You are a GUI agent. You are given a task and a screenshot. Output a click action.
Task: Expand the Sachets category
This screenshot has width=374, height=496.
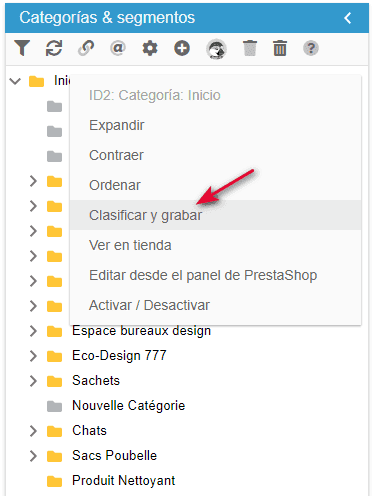click(x=33, y=381)
